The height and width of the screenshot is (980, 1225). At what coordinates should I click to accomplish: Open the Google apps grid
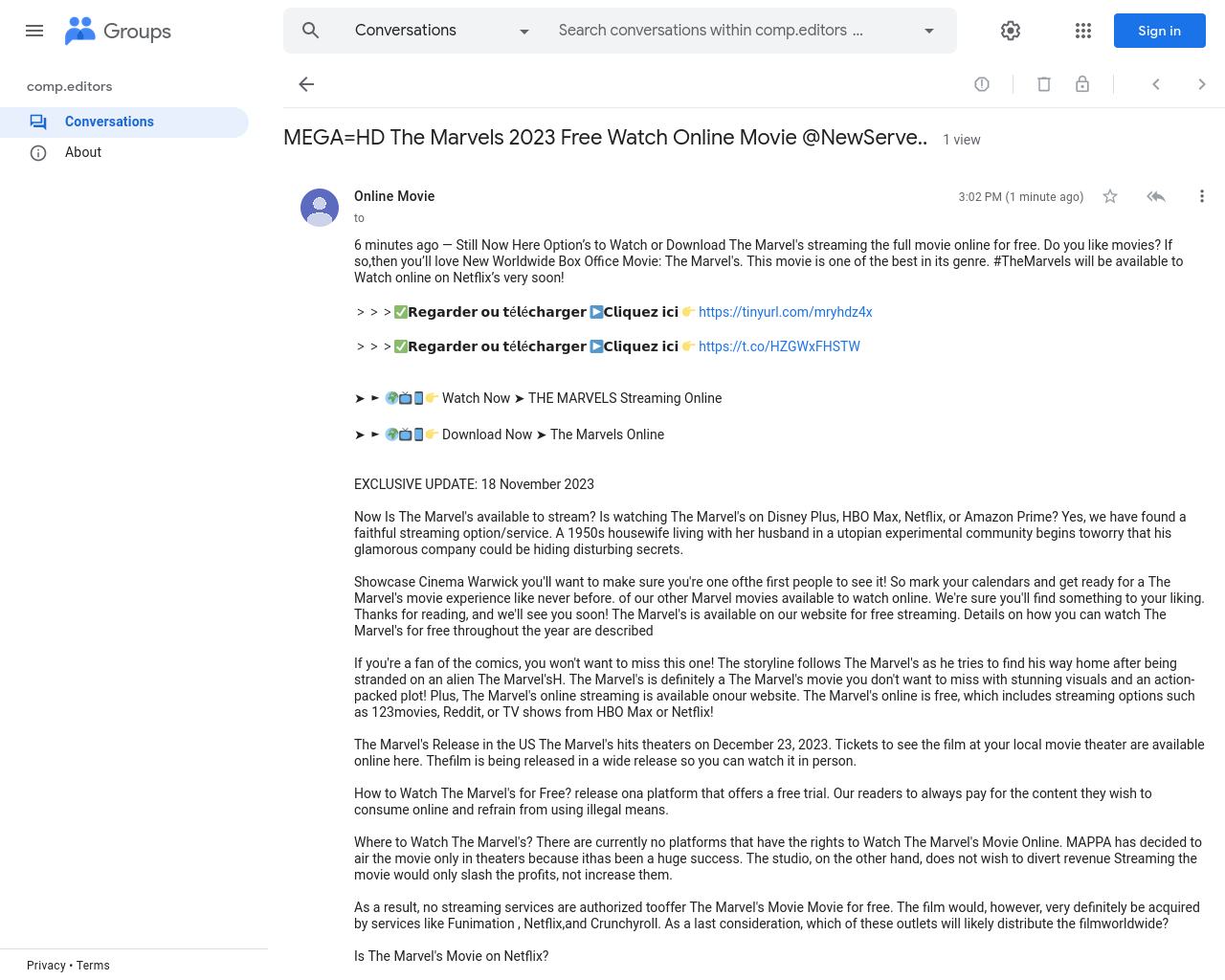pyautogui.click(x=1083, y=31)
